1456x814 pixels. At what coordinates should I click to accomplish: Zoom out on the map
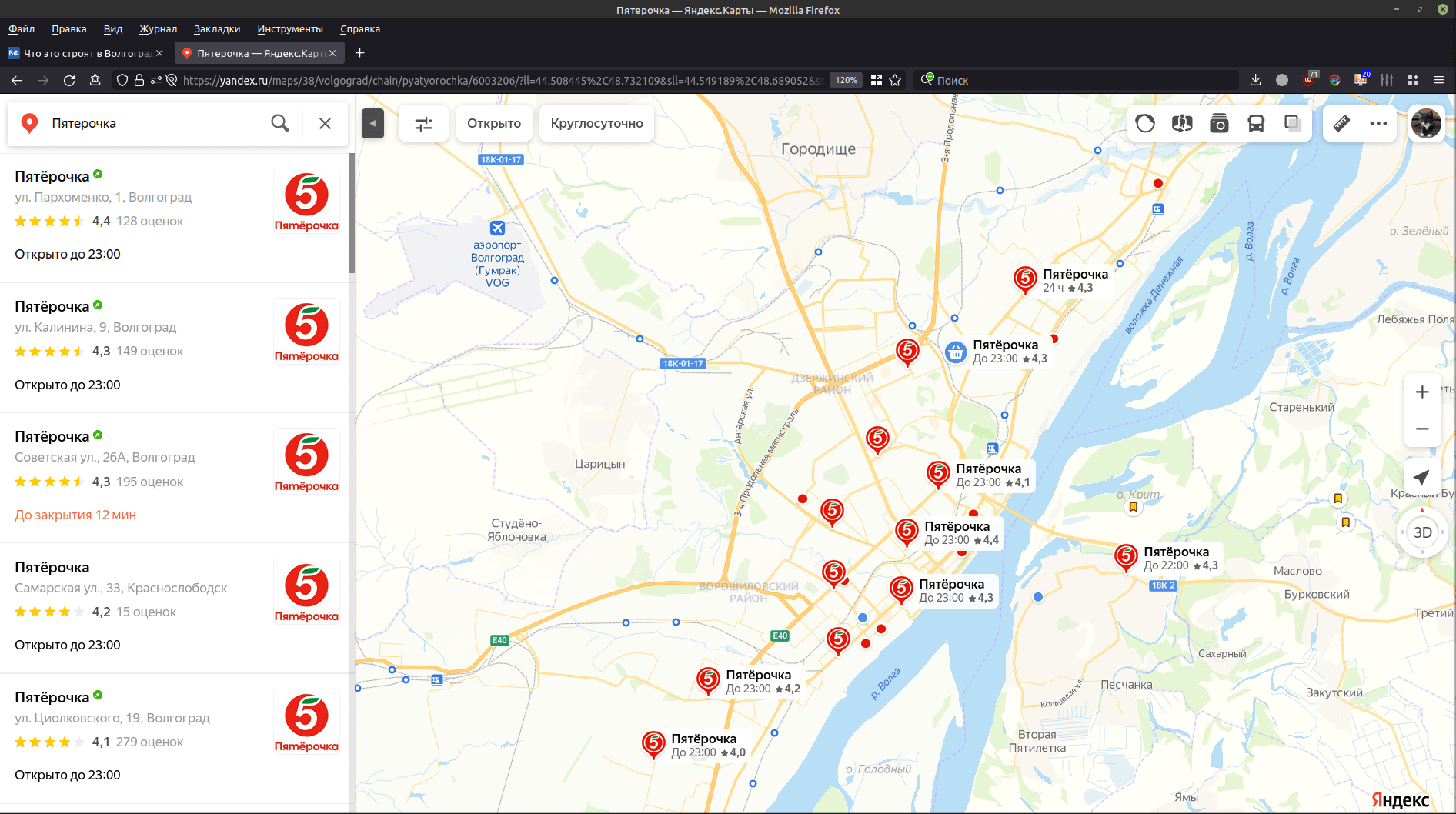pyautogui.click(x=1422, y=429)
